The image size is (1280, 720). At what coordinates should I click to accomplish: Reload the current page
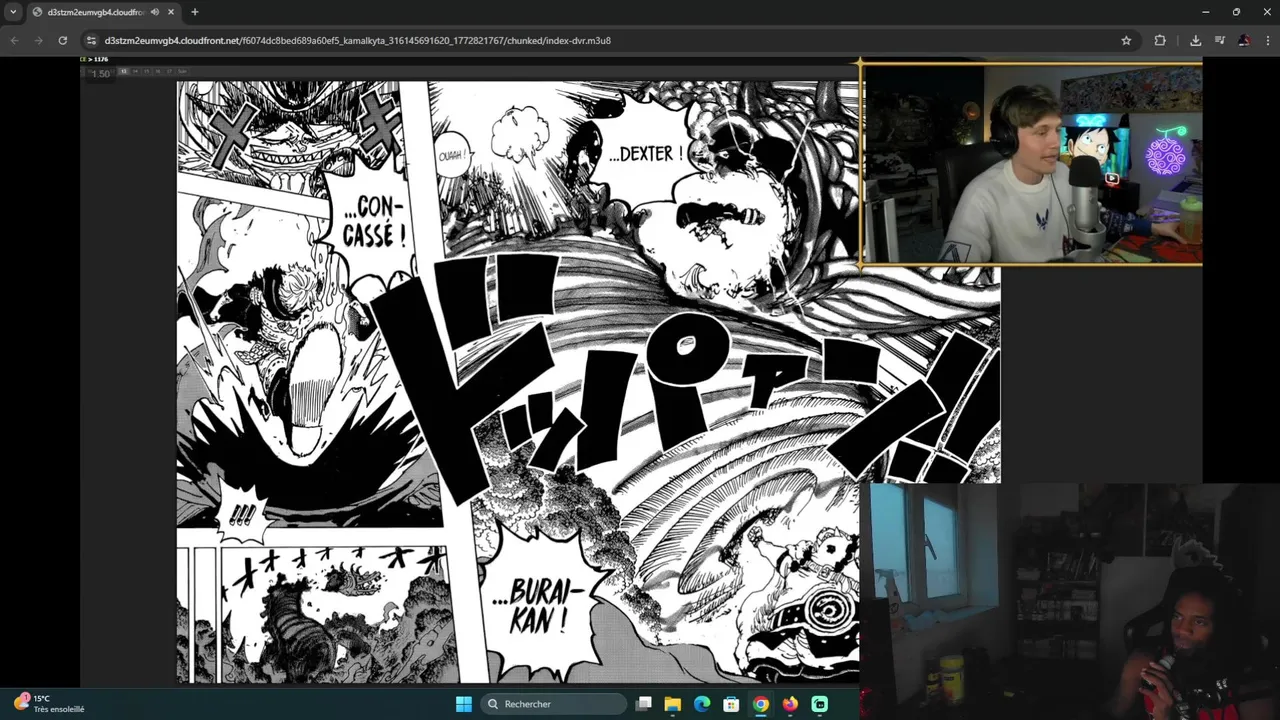pyautogui.click(x=62, y=40)
